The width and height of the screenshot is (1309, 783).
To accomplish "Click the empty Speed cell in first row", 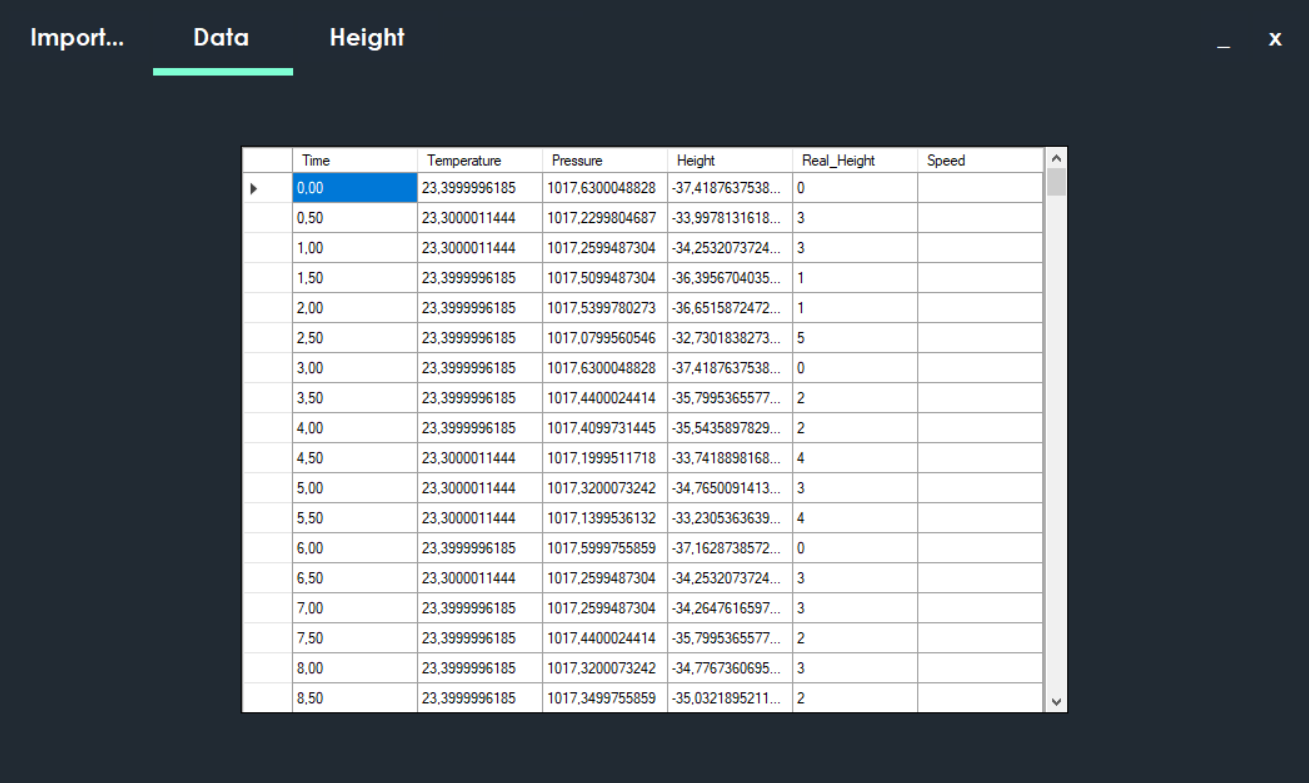I will 979,188.
